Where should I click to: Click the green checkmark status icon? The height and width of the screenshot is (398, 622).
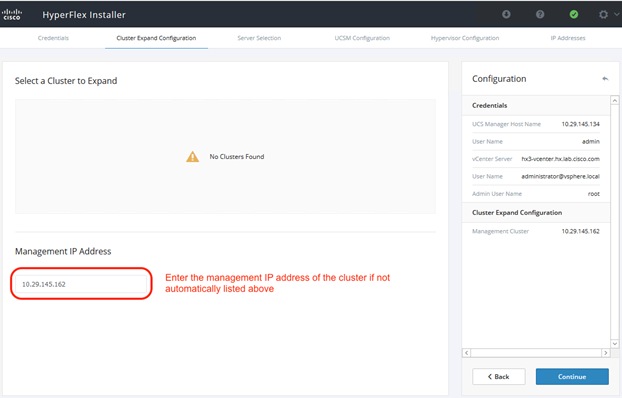tap(574, 14)
